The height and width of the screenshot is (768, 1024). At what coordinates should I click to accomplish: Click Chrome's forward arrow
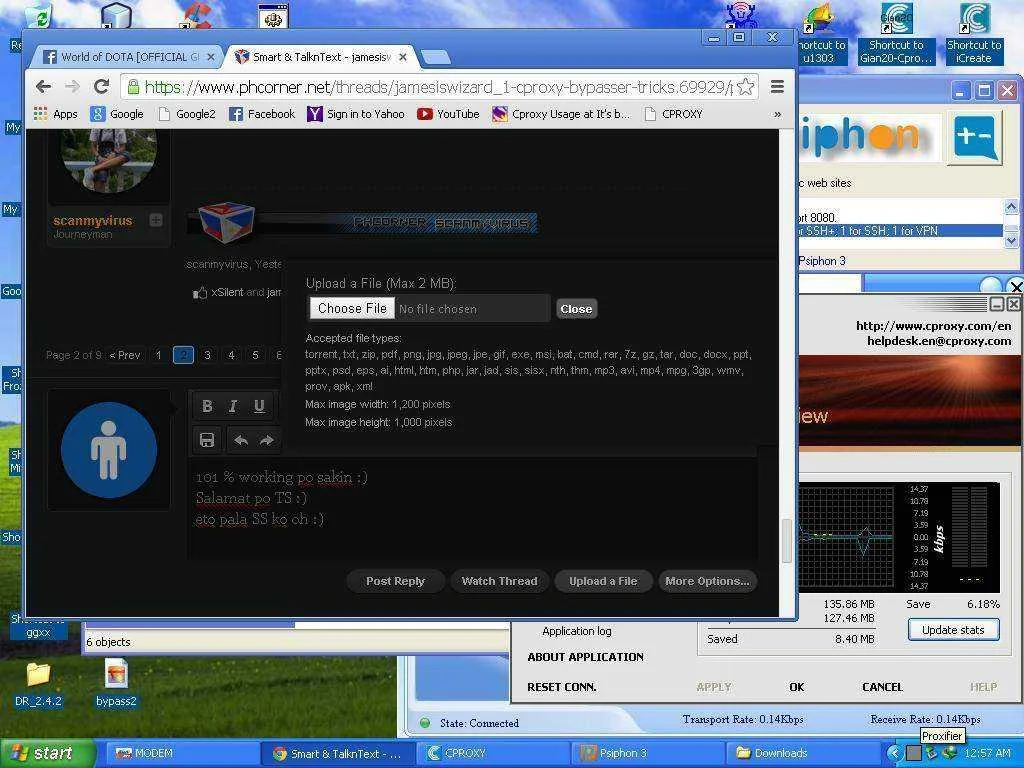72,87
